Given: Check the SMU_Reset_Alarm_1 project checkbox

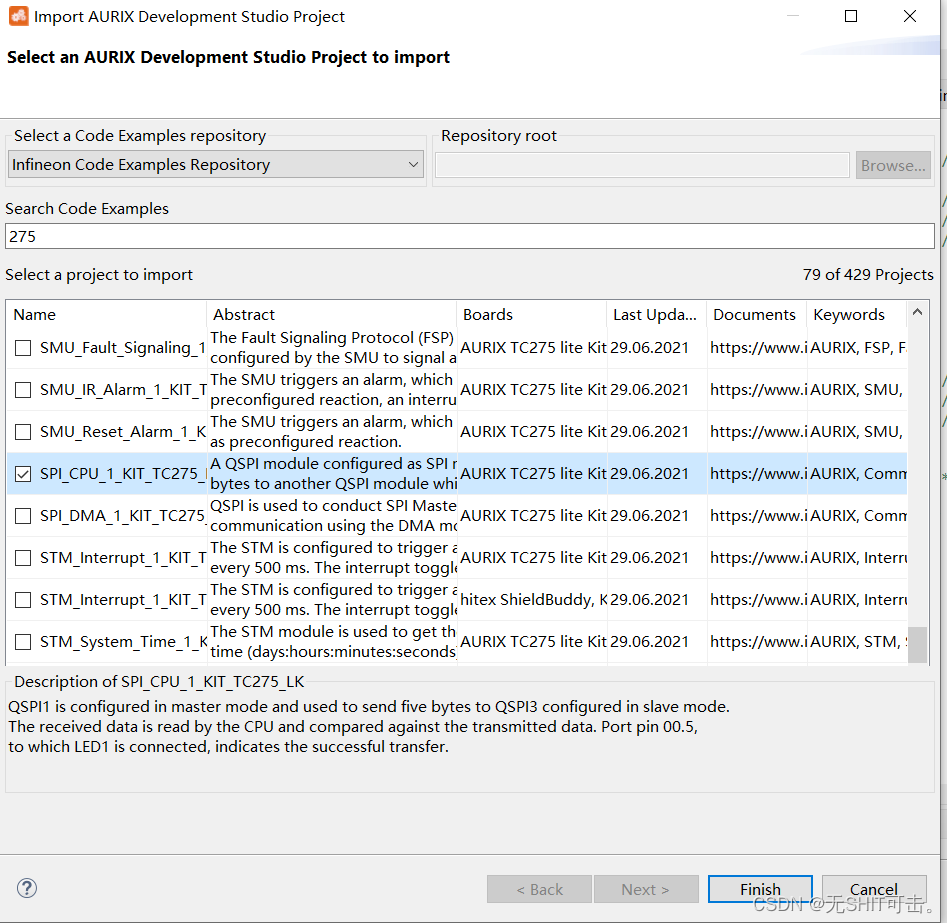Looking at the screenshot, I should tap(23, 432).
